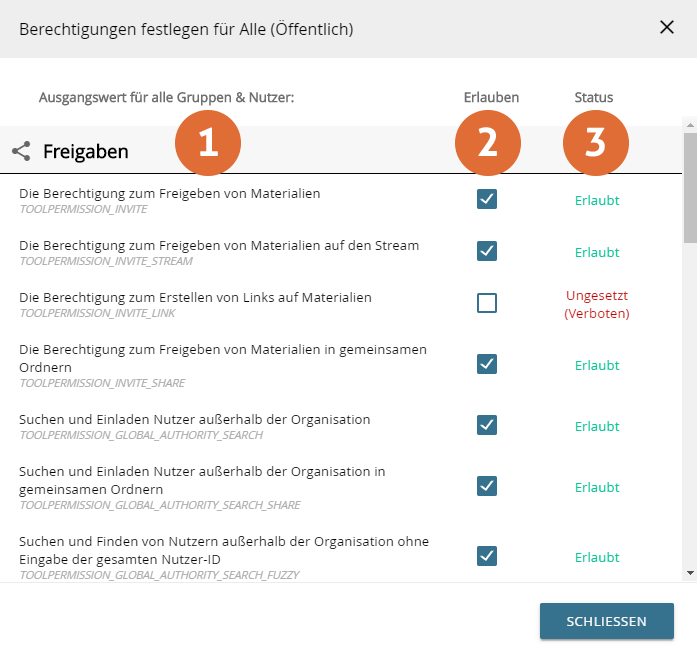The width and height of the screenshot is (697, 656).
Task: Toggle TOOLPERMISSION_GLOBAL_AUTHORITY_SEARCH checkbox
Action: tap(487, 425)
